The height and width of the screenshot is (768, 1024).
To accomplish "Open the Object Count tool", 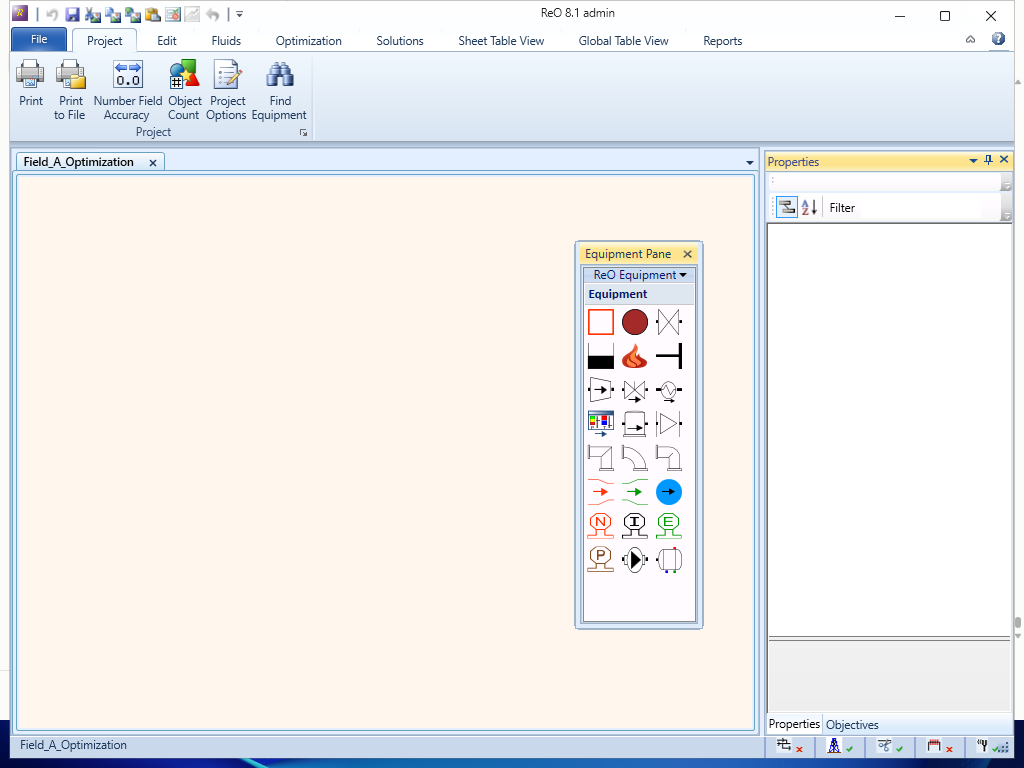I will point(184,90).
